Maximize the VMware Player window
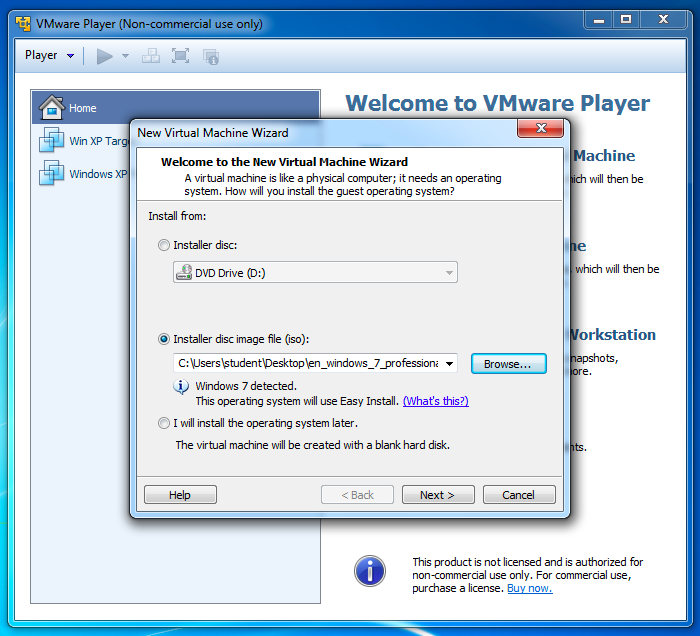 click(626, 20)
